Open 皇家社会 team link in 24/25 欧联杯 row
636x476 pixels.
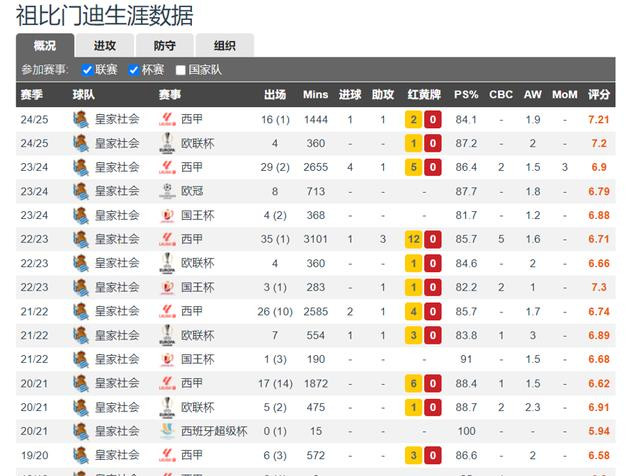click(117, 143)
